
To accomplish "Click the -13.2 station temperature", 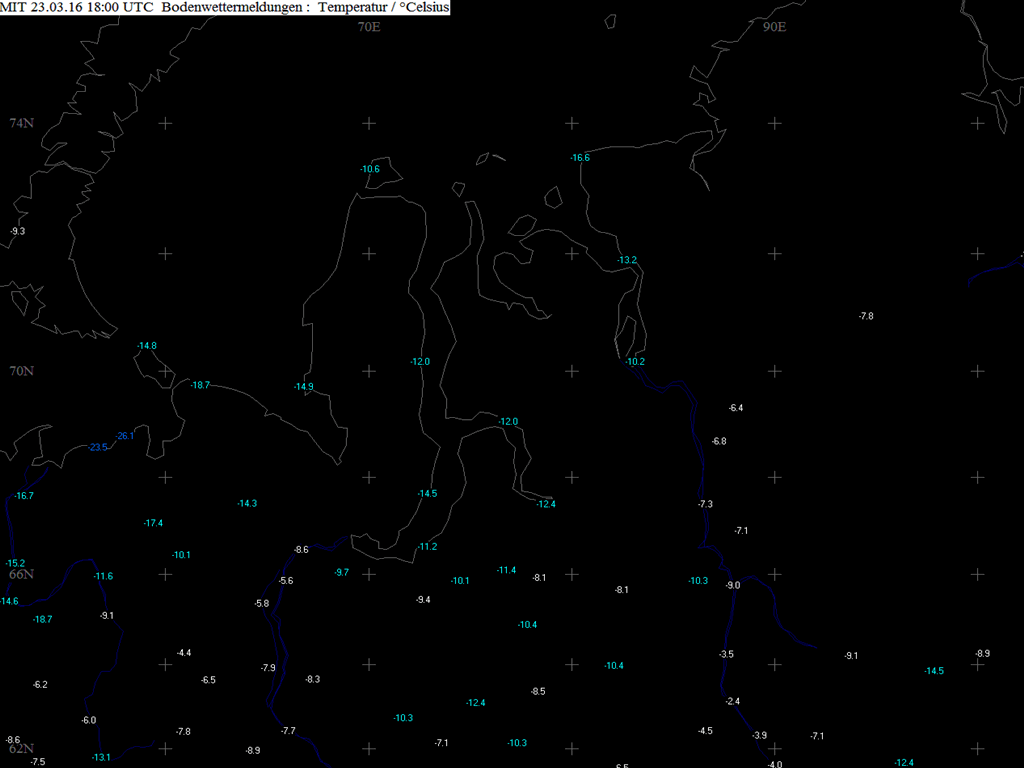I will 627,260.
